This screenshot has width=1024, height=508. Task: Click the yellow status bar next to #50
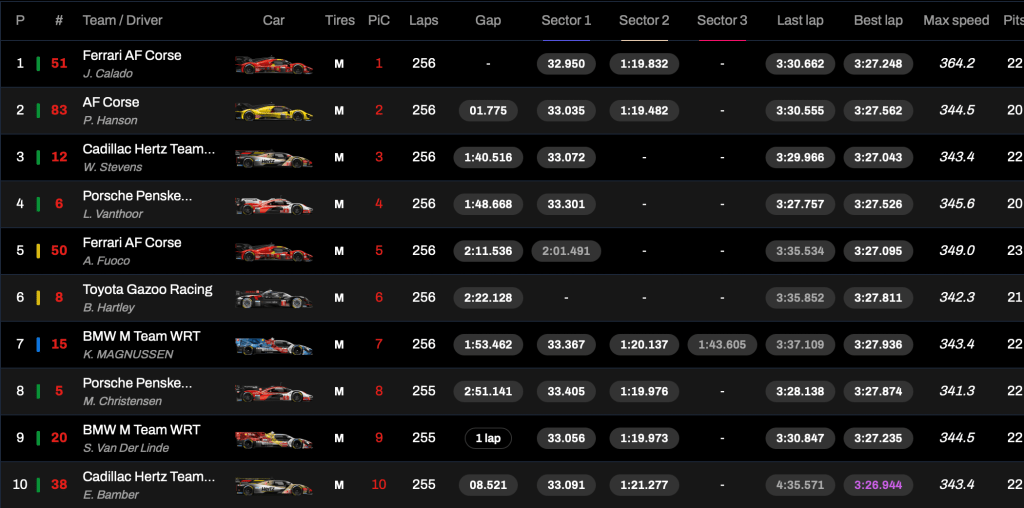[x=38, y=251]
